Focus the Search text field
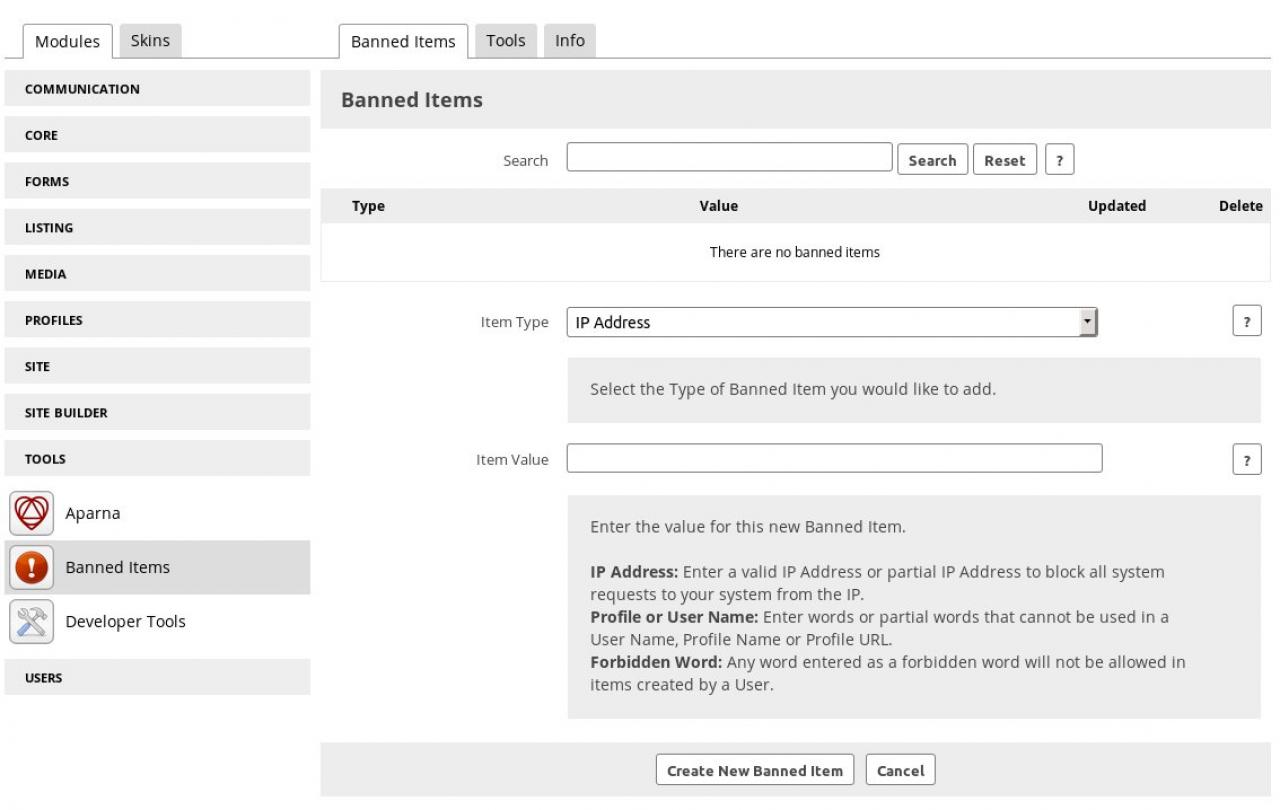1280x810 pixels. tap(729, 158)
